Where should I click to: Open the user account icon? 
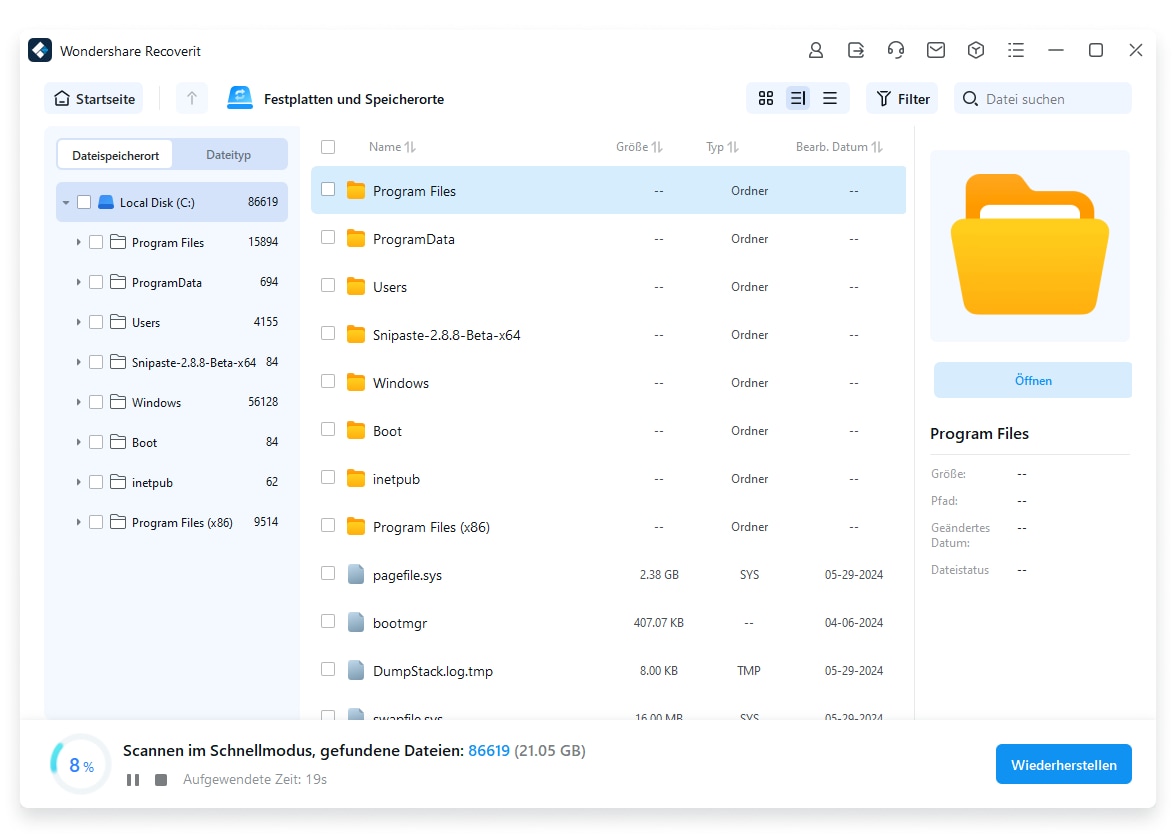click(x=815, y=50)
